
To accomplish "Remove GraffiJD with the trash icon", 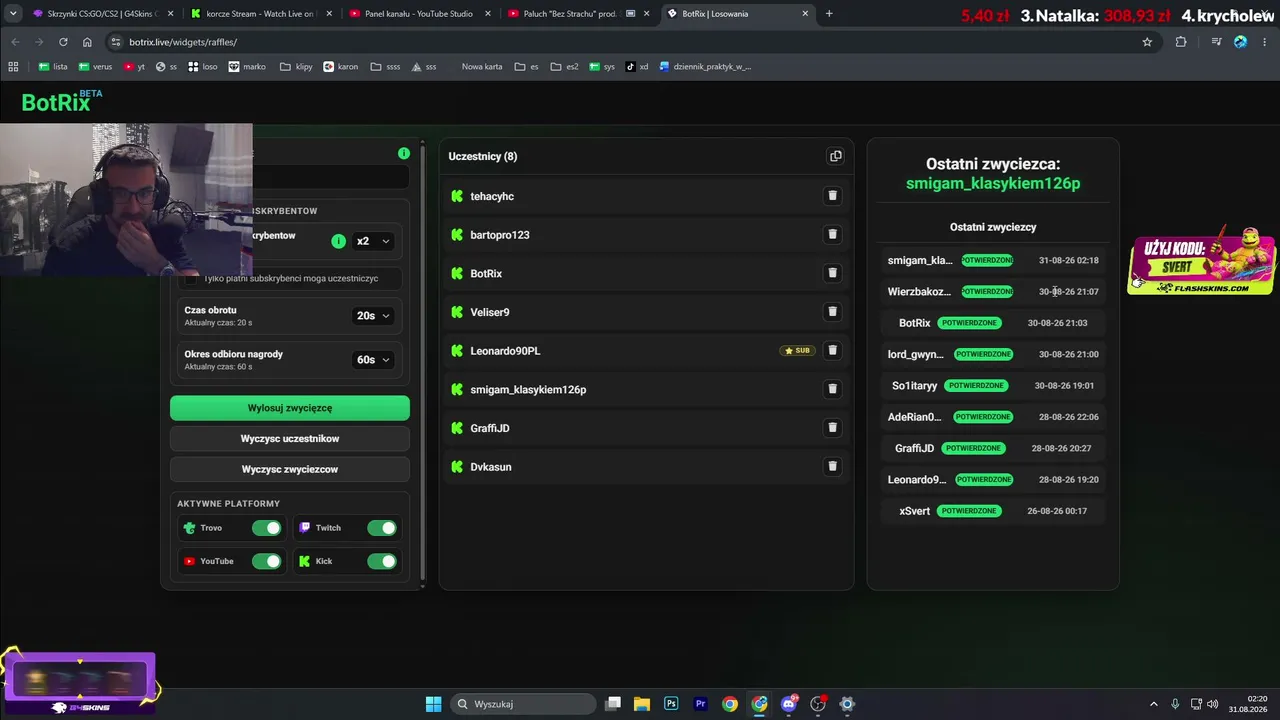I will pyautogui.click(x=832, y=428).
